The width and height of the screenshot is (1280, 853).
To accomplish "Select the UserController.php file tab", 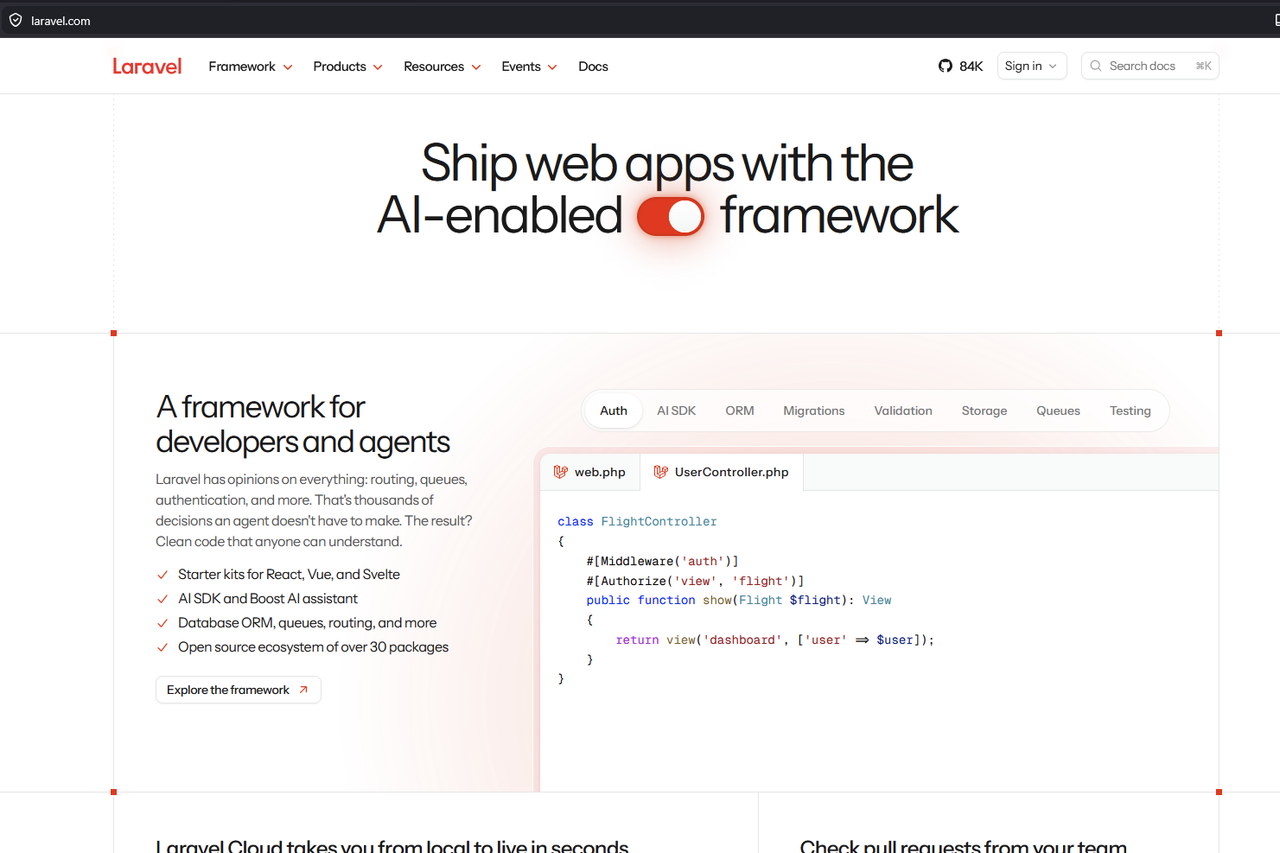I will click(721, 472).
